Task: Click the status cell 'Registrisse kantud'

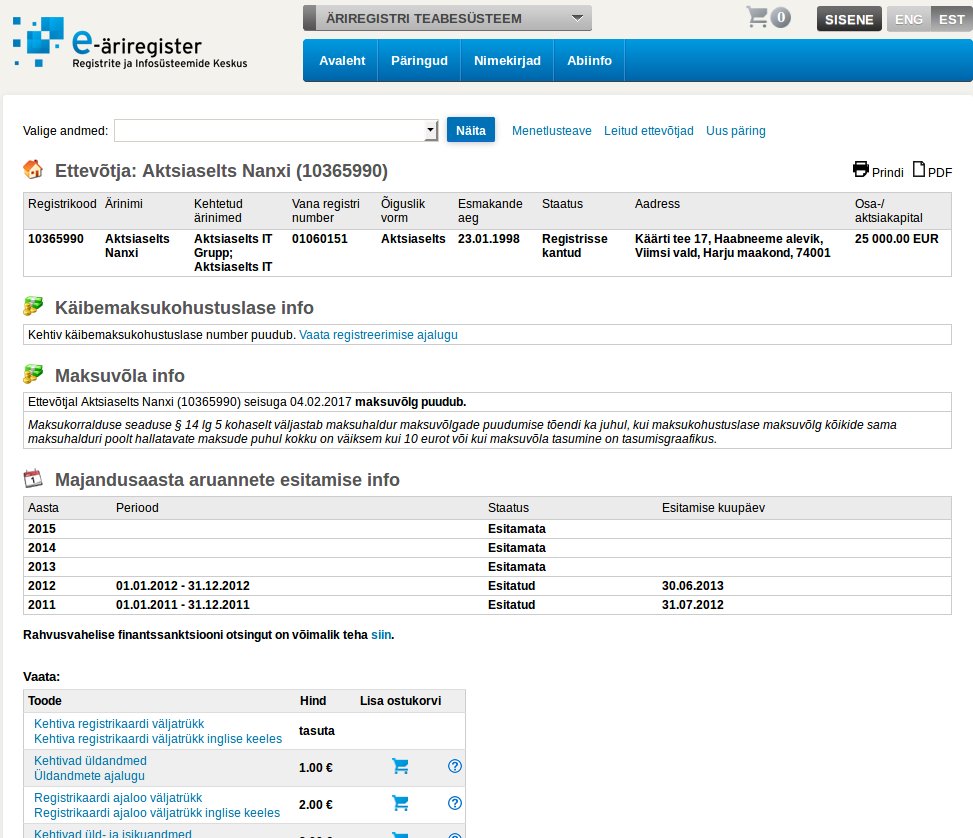Action: [x=575, y=246]
